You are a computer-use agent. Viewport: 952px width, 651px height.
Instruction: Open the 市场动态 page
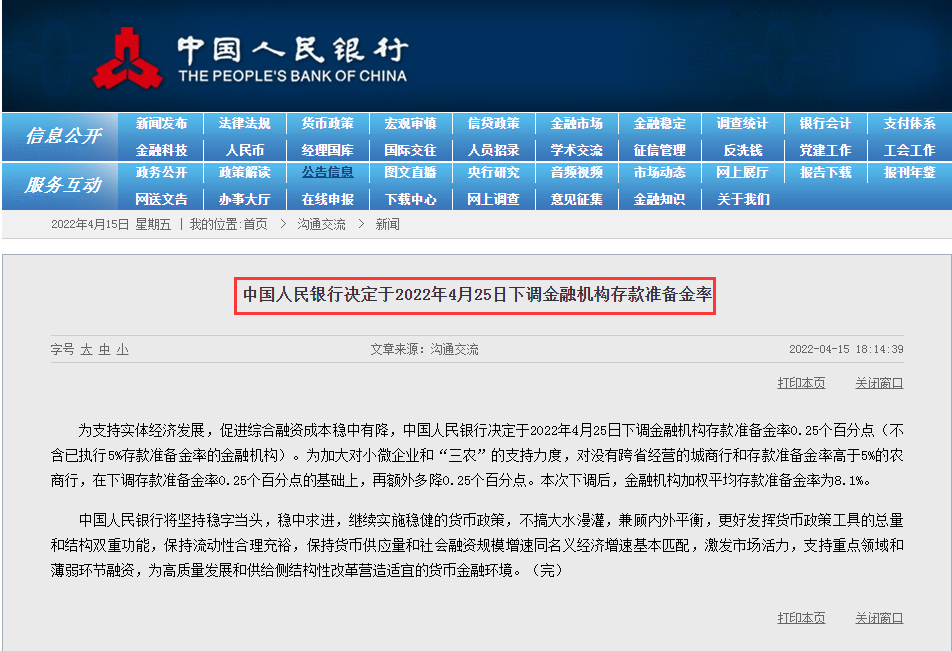click(660, 172)
